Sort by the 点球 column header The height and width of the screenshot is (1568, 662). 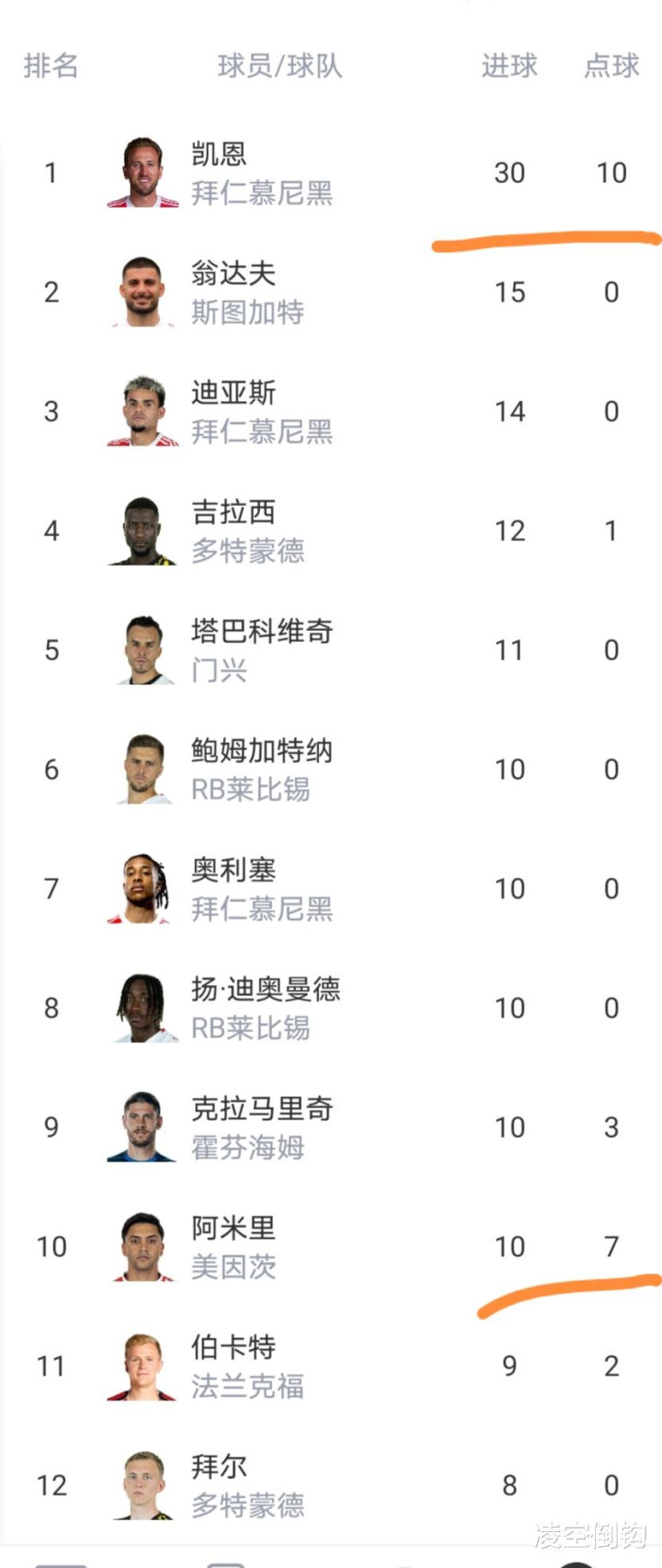tap(611, 66)
